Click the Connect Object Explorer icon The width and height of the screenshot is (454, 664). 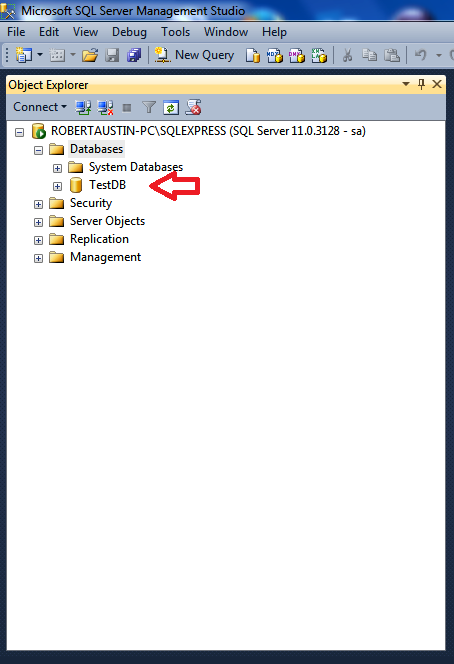83,108
